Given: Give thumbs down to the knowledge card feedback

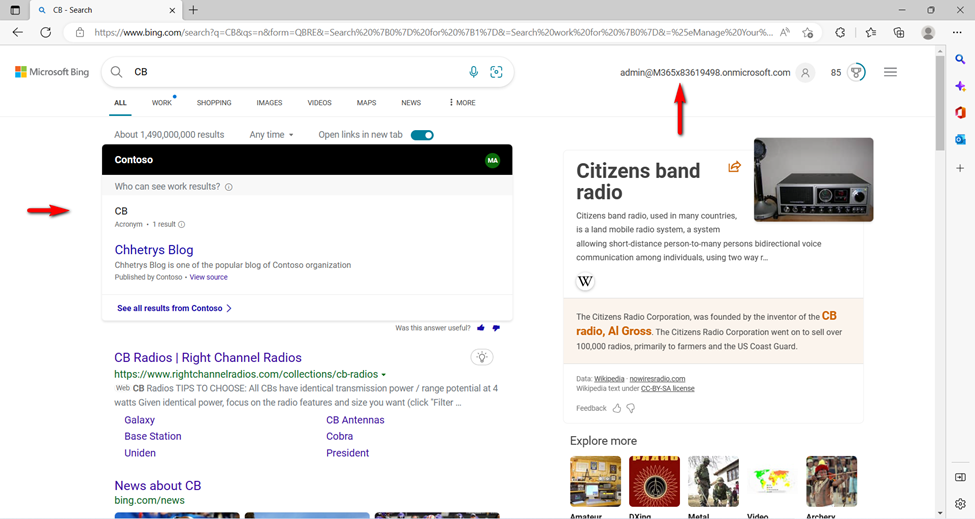Looking at the screenshot, I should click(631, 408).
